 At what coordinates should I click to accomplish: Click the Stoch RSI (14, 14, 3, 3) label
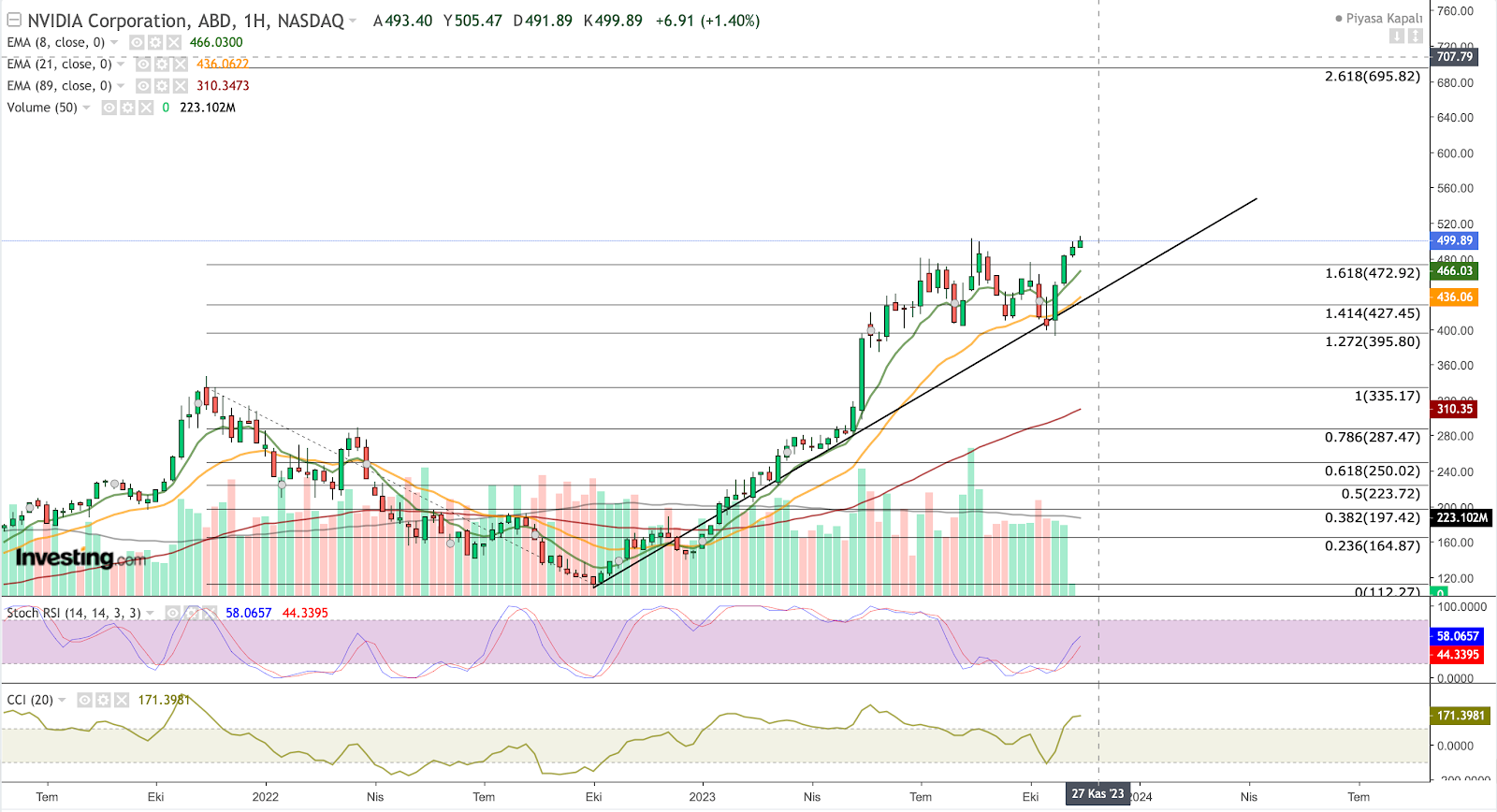[74, 613]
